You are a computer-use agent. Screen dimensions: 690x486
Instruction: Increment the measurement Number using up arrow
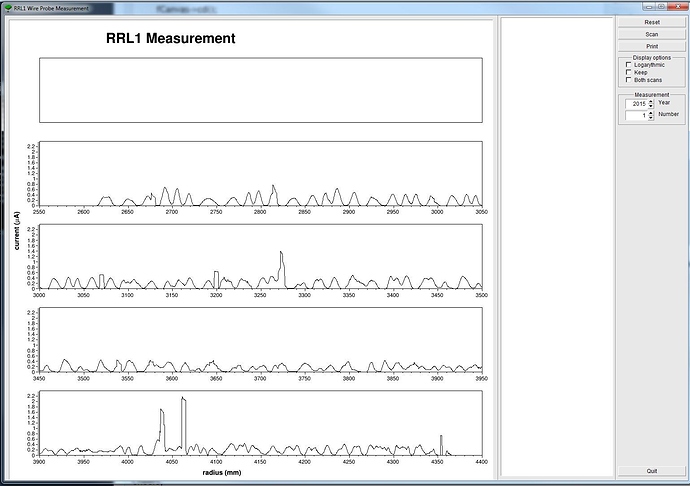[651, 112]
